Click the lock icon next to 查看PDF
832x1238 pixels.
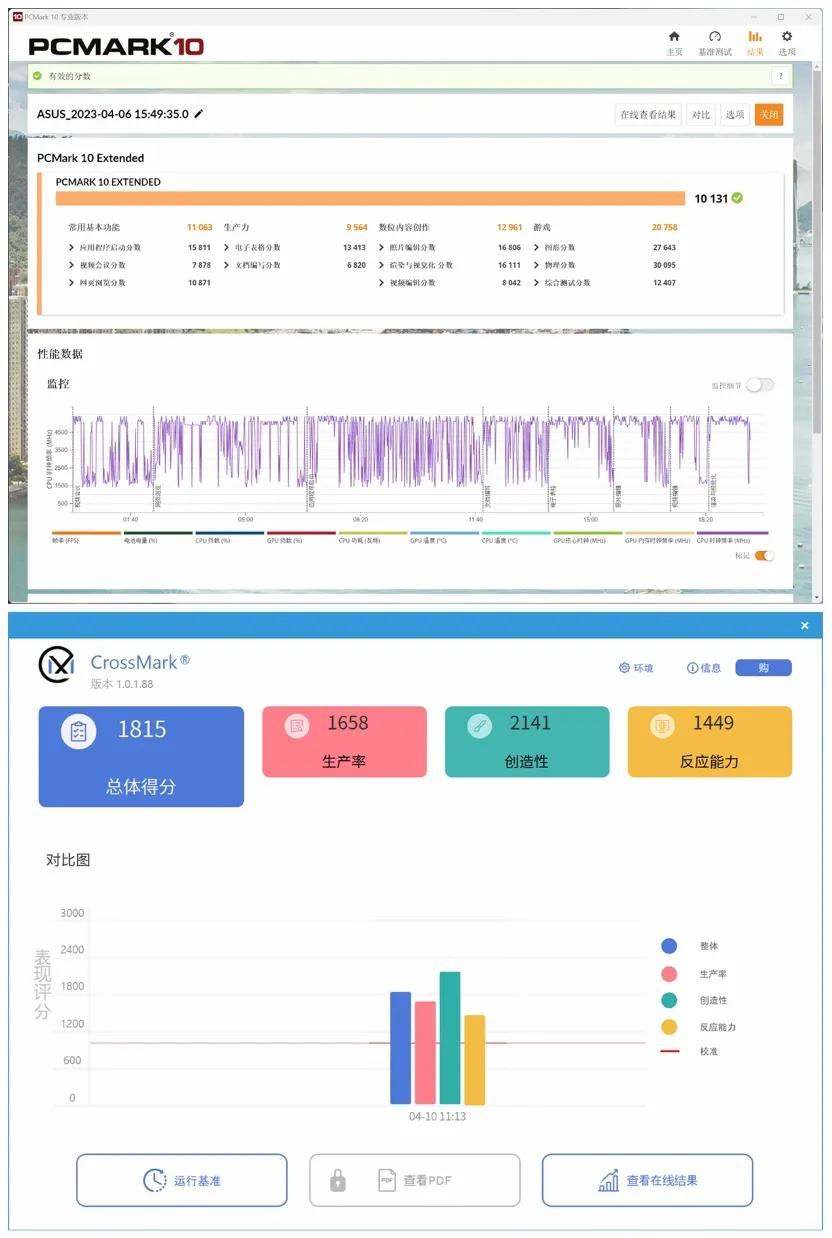click(x=338, y=1181)
